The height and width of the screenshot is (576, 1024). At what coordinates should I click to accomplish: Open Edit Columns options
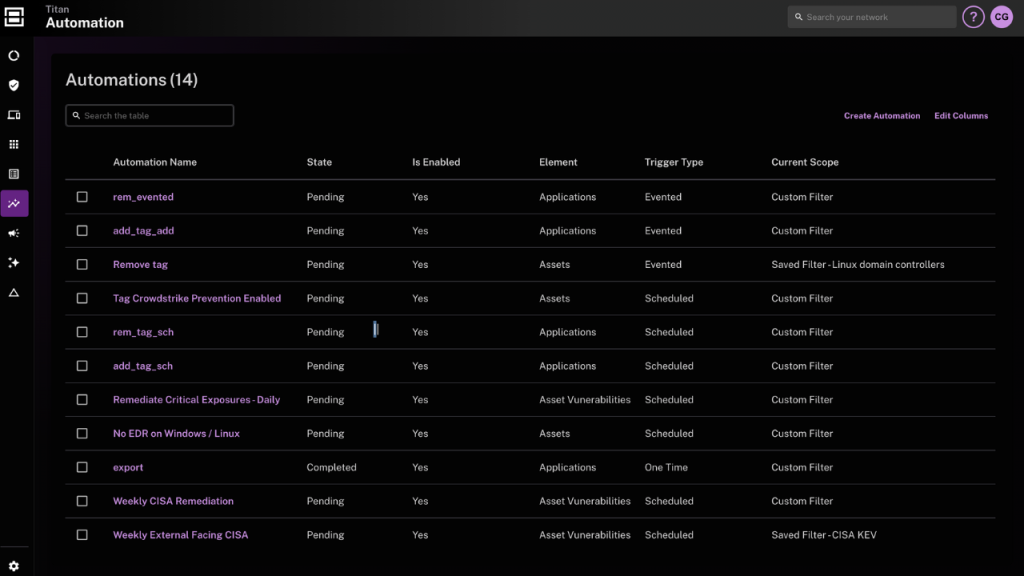(961, 116)
